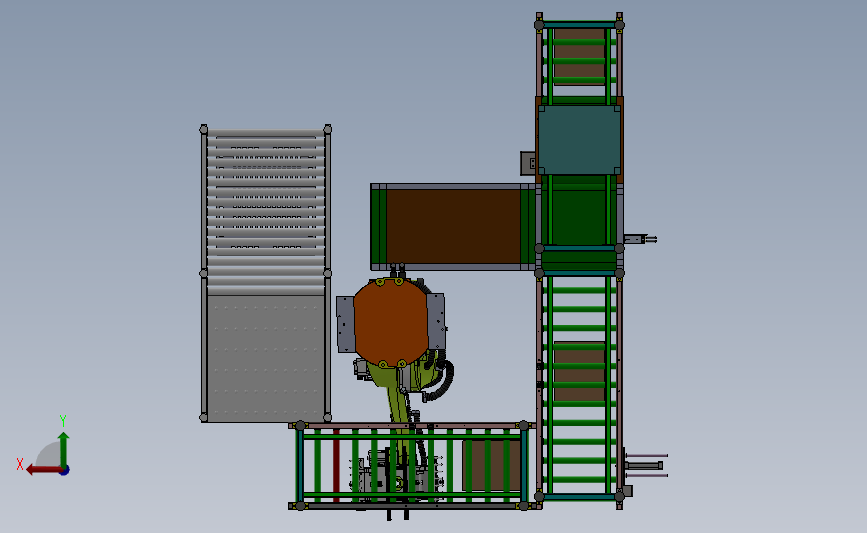Select the pneumatic cylinder at the lower right corner
The image size is (867, 533).
[645, 466]
